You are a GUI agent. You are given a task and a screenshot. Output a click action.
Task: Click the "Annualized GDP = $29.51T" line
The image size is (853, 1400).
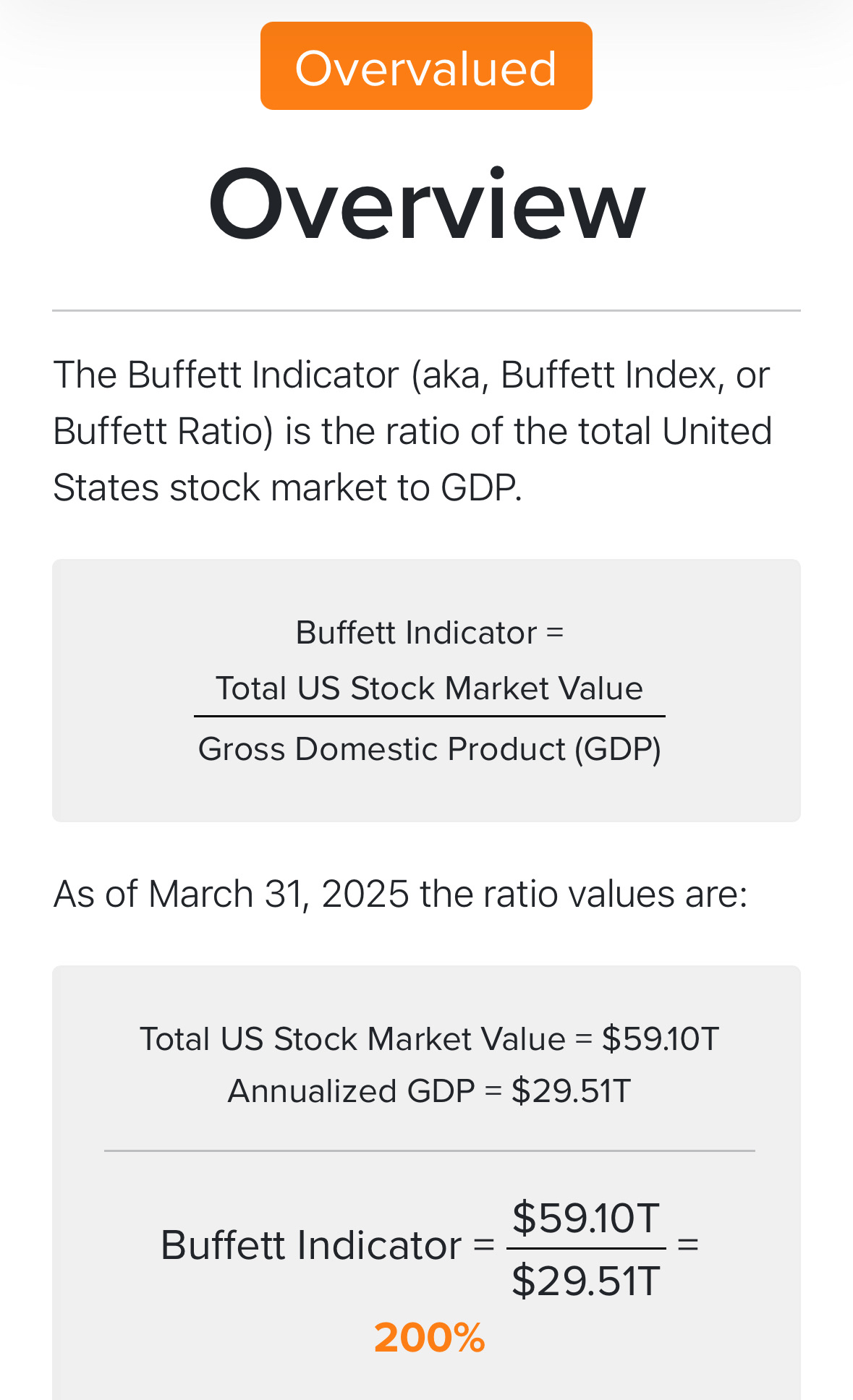click(x=429, y=1091)
